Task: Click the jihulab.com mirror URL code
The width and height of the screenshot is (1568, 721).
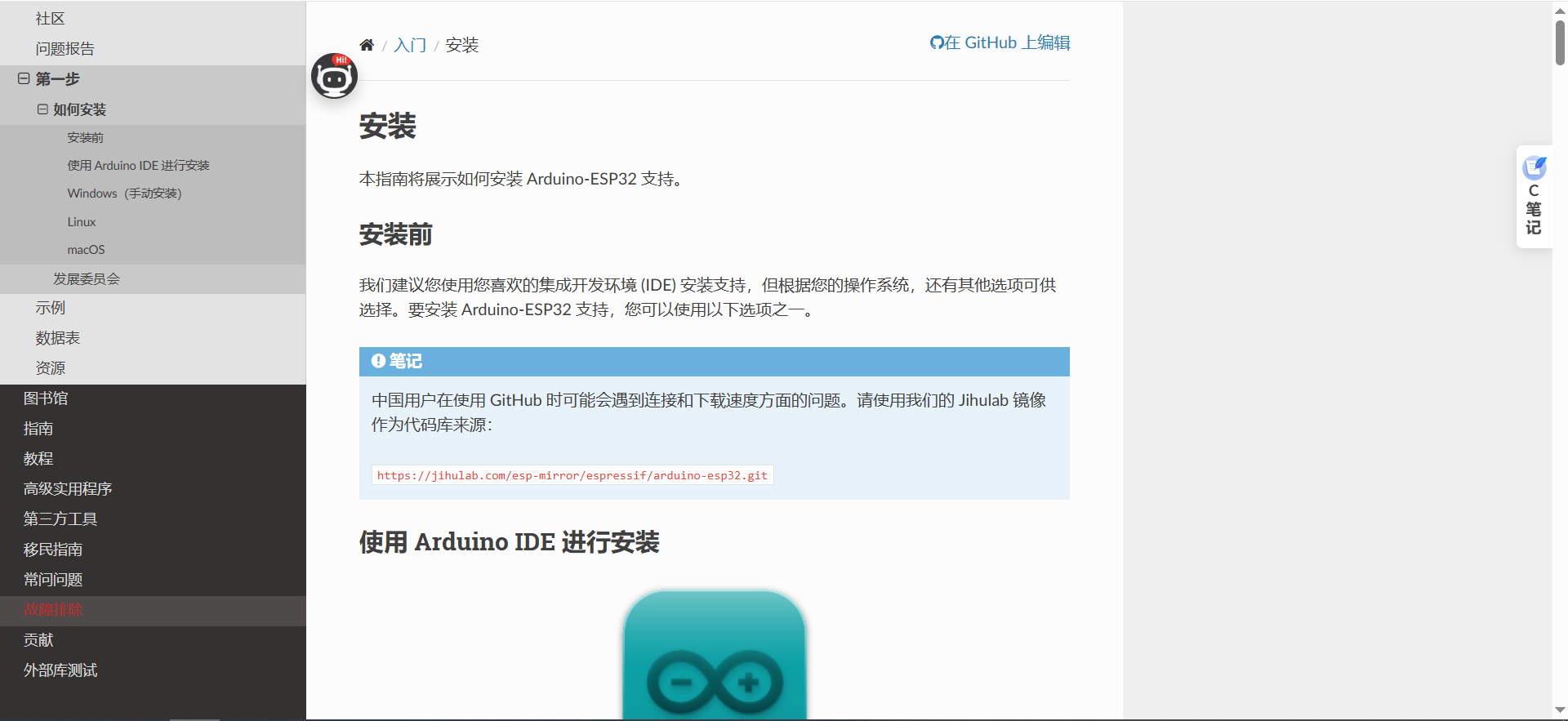Action: pyautogui.click(x=572, y=475)
